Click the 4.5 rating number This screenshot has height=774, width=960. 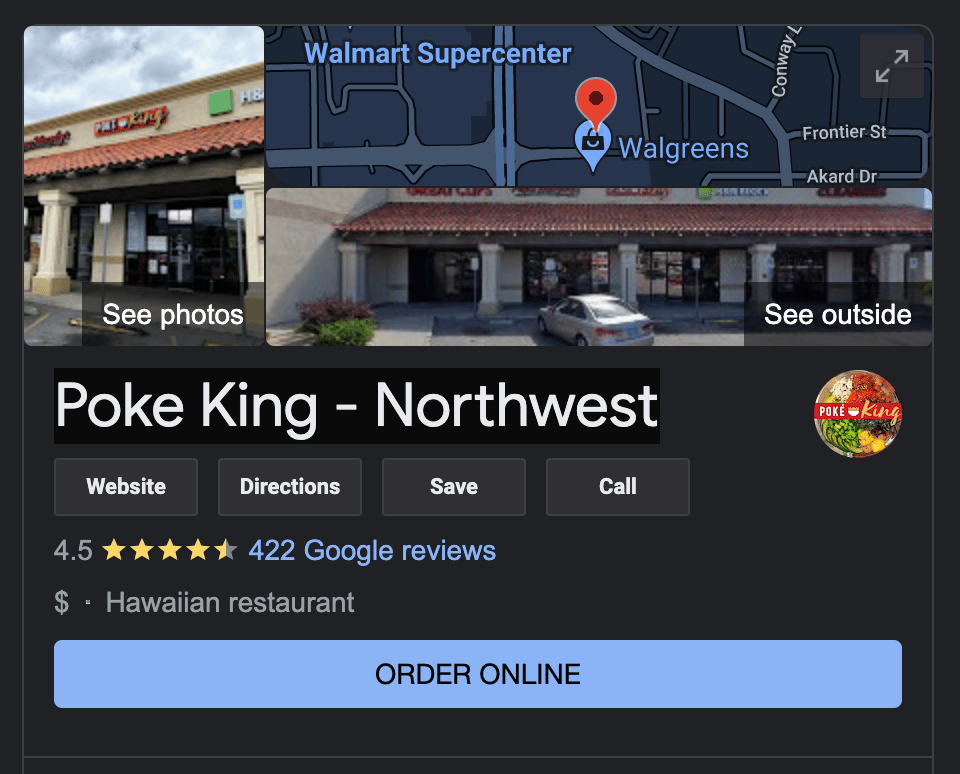(73, 550)
